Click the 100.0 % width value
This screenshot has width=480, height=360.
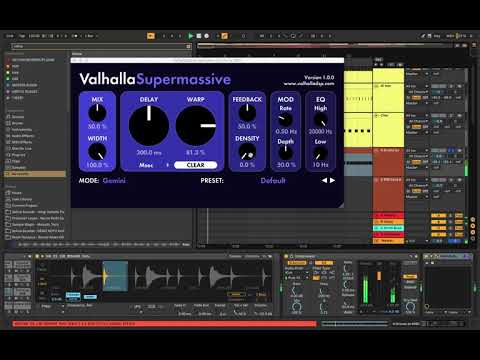(x=97, y=165)
